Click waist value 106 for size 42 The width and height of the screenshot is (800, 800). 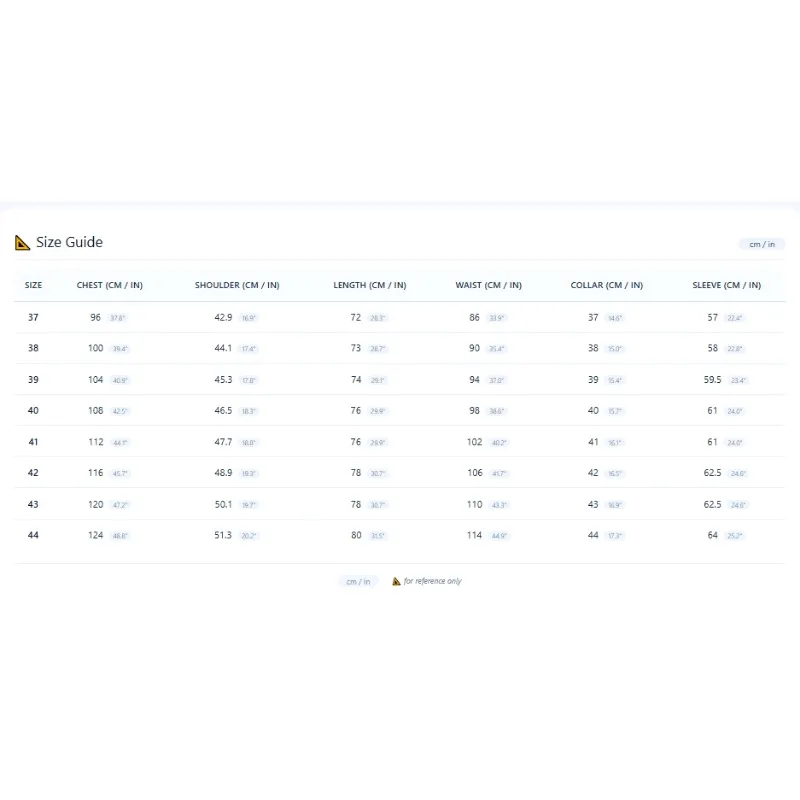[x=474, y=473]
